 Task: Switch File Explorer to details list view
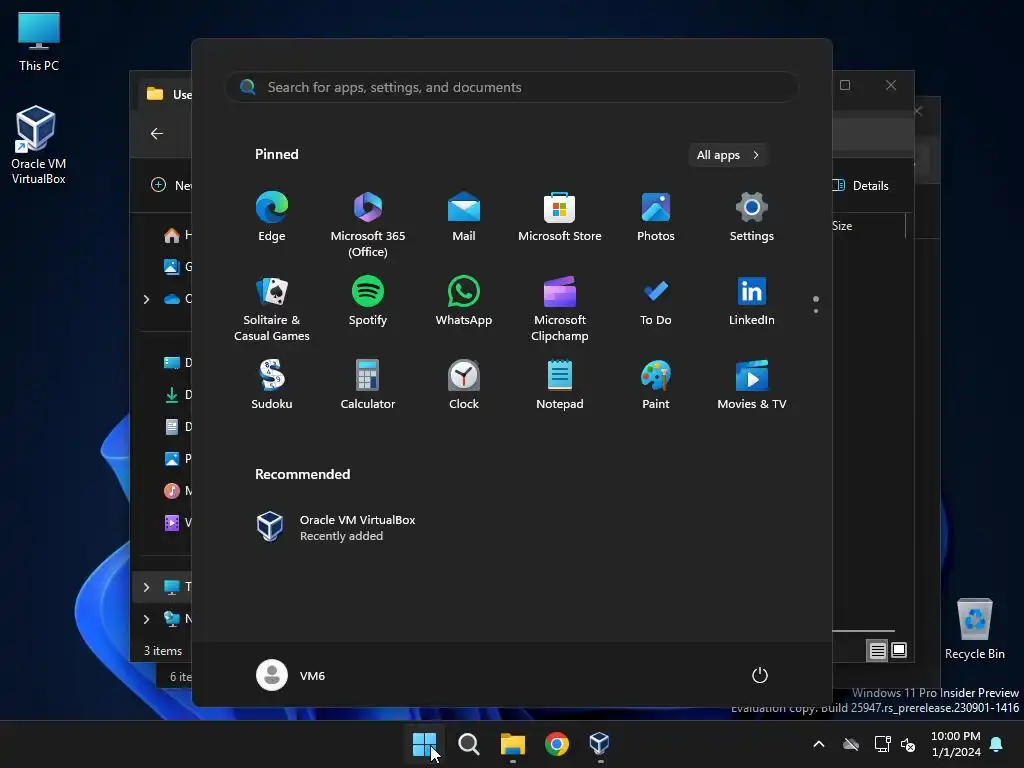point(877,650)
